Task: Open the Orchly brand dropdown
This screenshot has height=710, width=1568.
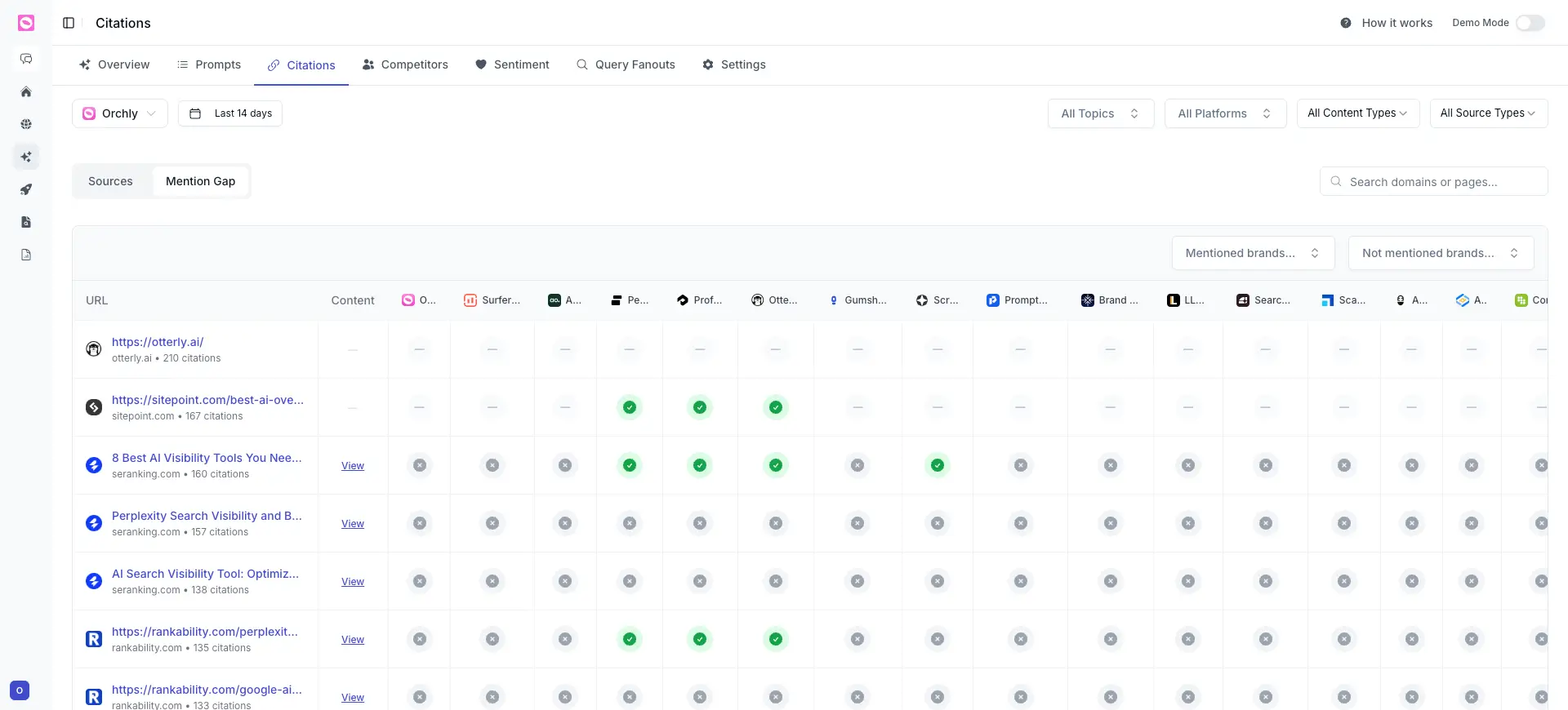Action: pos(120,113)
